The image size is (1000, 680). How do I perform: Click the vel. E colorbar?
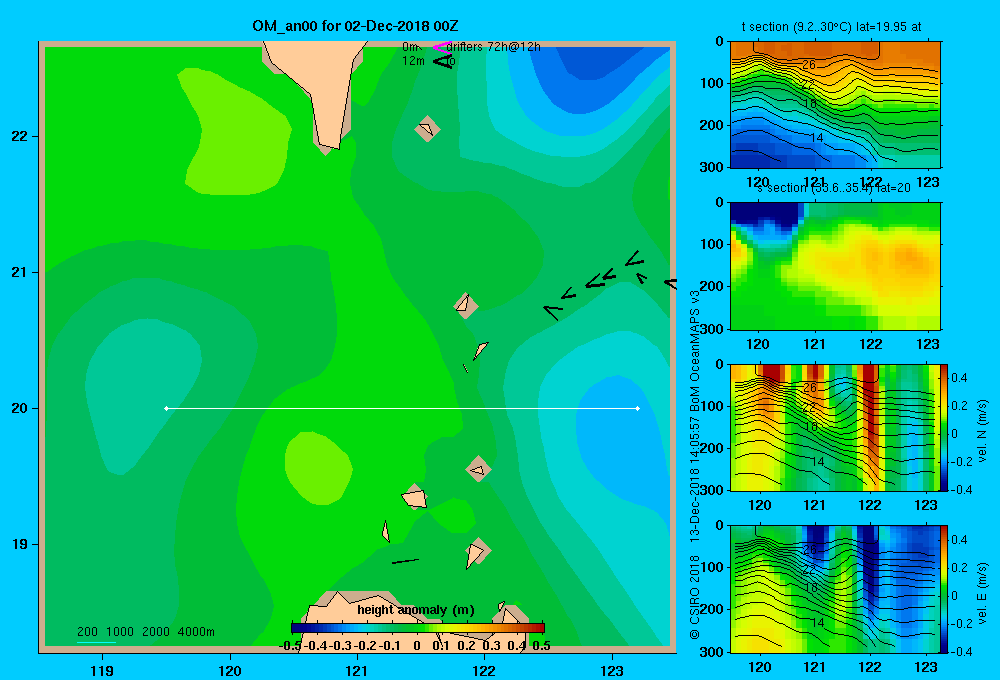[945, 589]
